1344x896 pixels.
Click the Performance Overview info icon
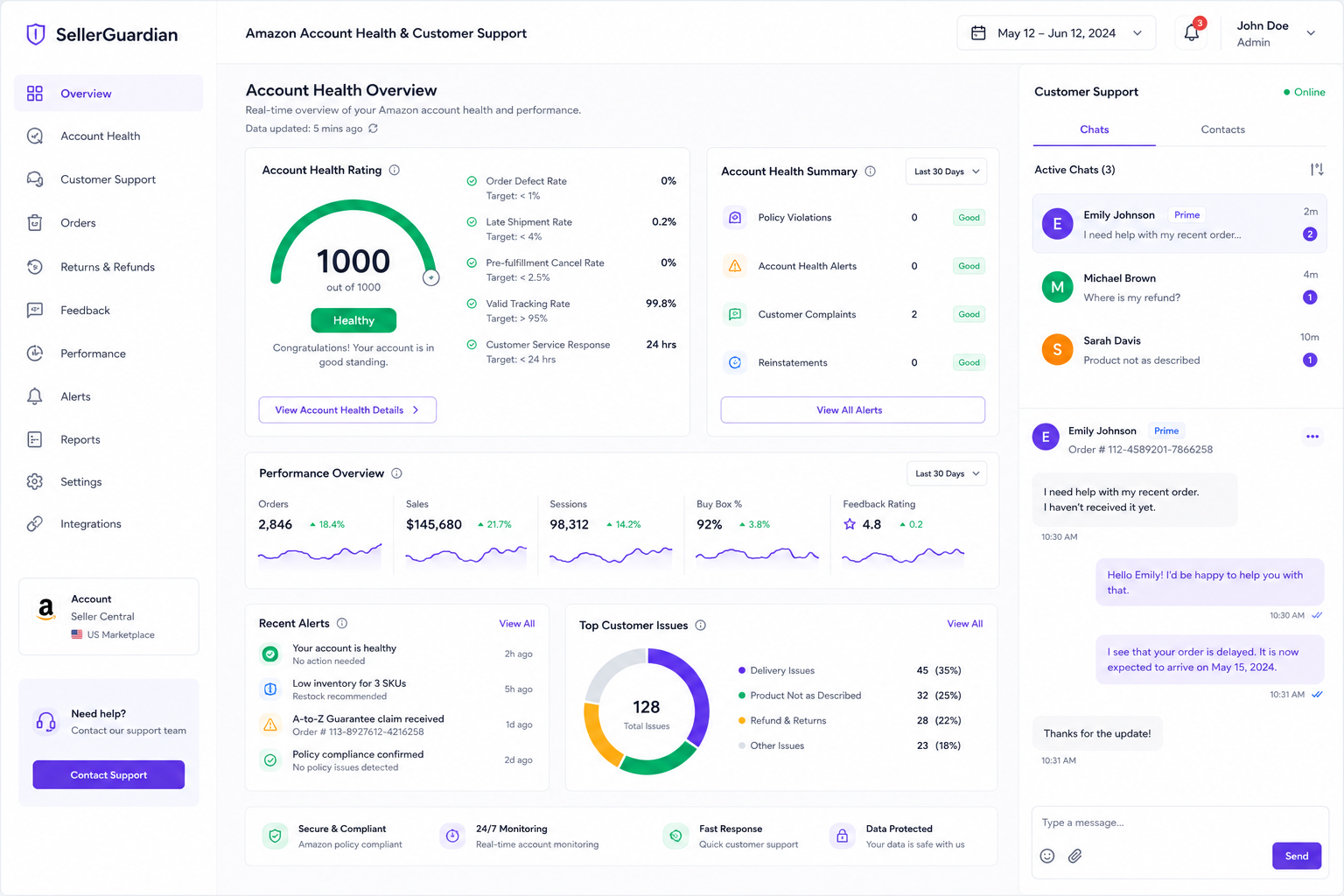coord(396,473)
